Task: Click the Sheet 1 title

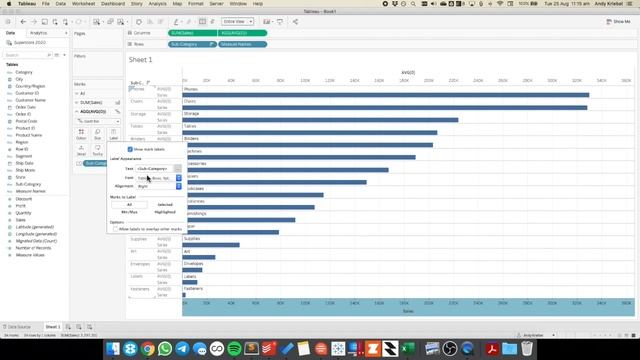Action: point(140,60)
